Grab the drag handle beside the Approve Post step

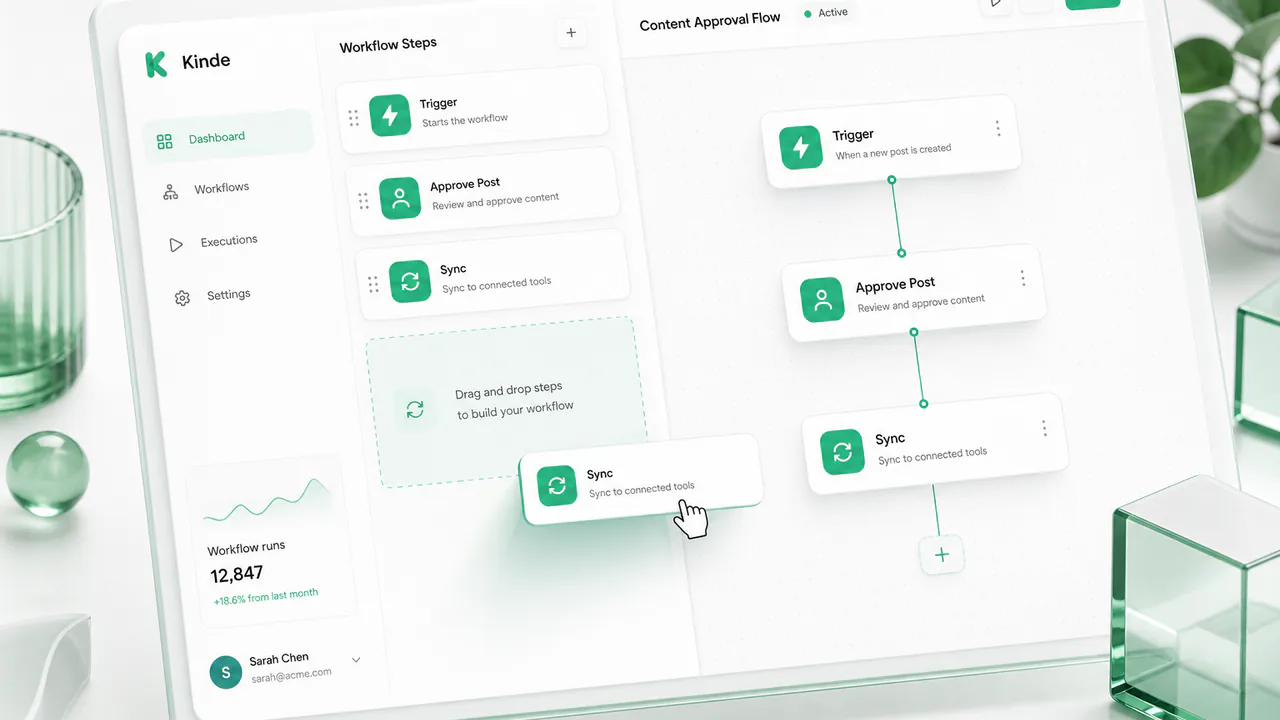(x=363, y=201)
